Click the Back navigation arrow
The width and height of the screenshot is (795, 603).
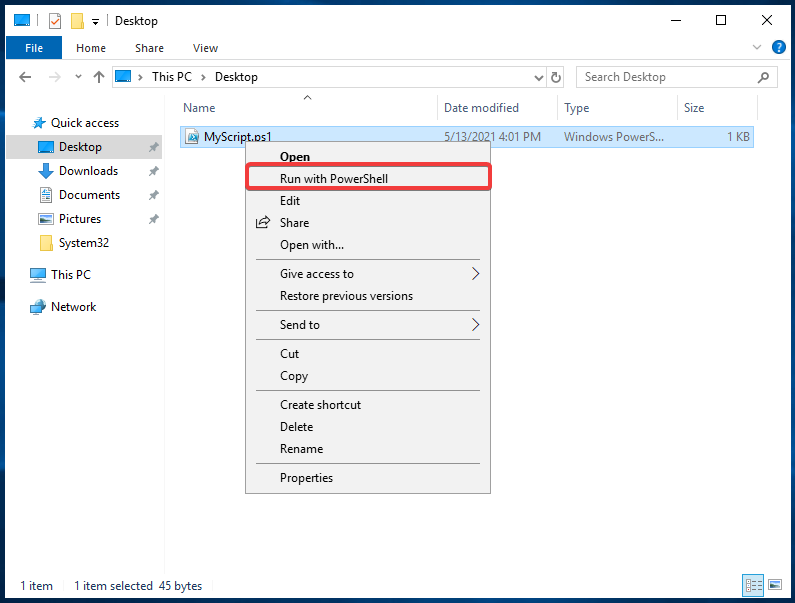pos(25,77)
